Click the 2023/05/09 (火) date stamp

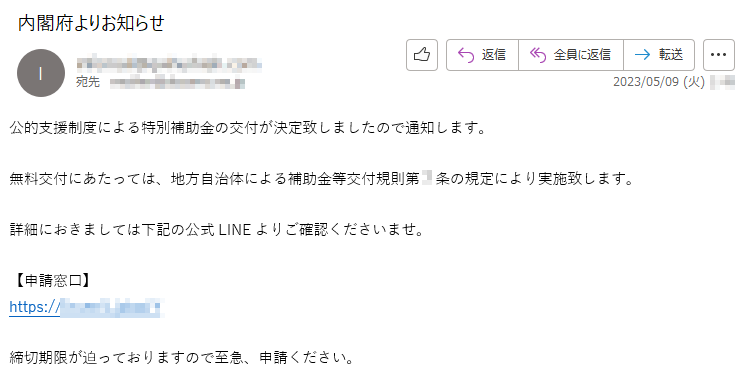tap(659, 82)
